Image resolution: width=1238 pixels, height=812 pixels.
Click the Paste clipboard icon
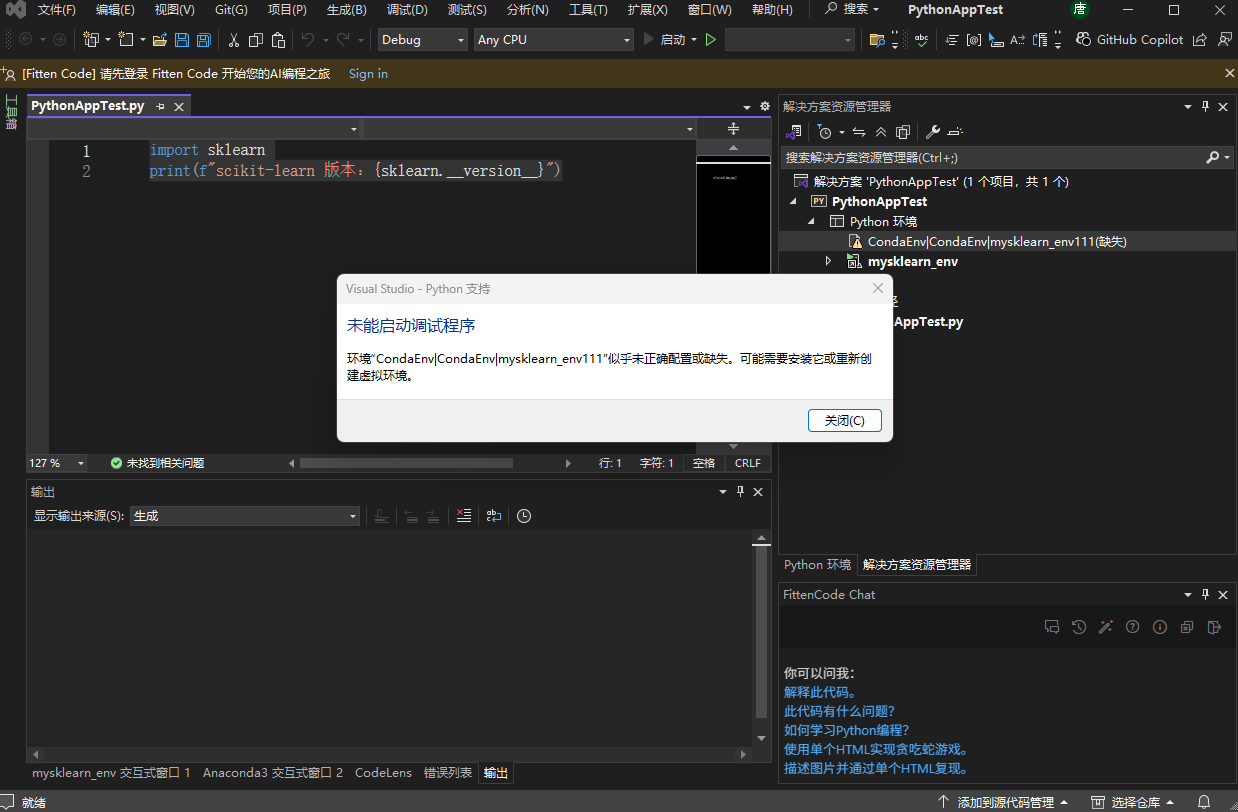[x=278, y=40]
